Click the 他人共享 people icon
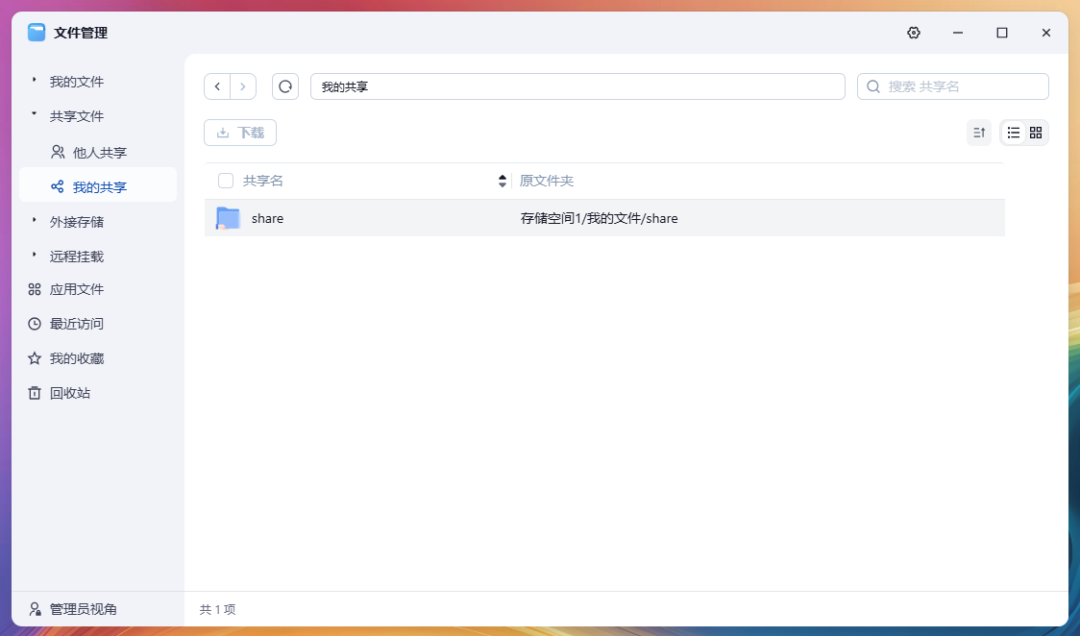Image resolution: width=1080 pixels, height=636 pixels. click(x=58, y=152)
